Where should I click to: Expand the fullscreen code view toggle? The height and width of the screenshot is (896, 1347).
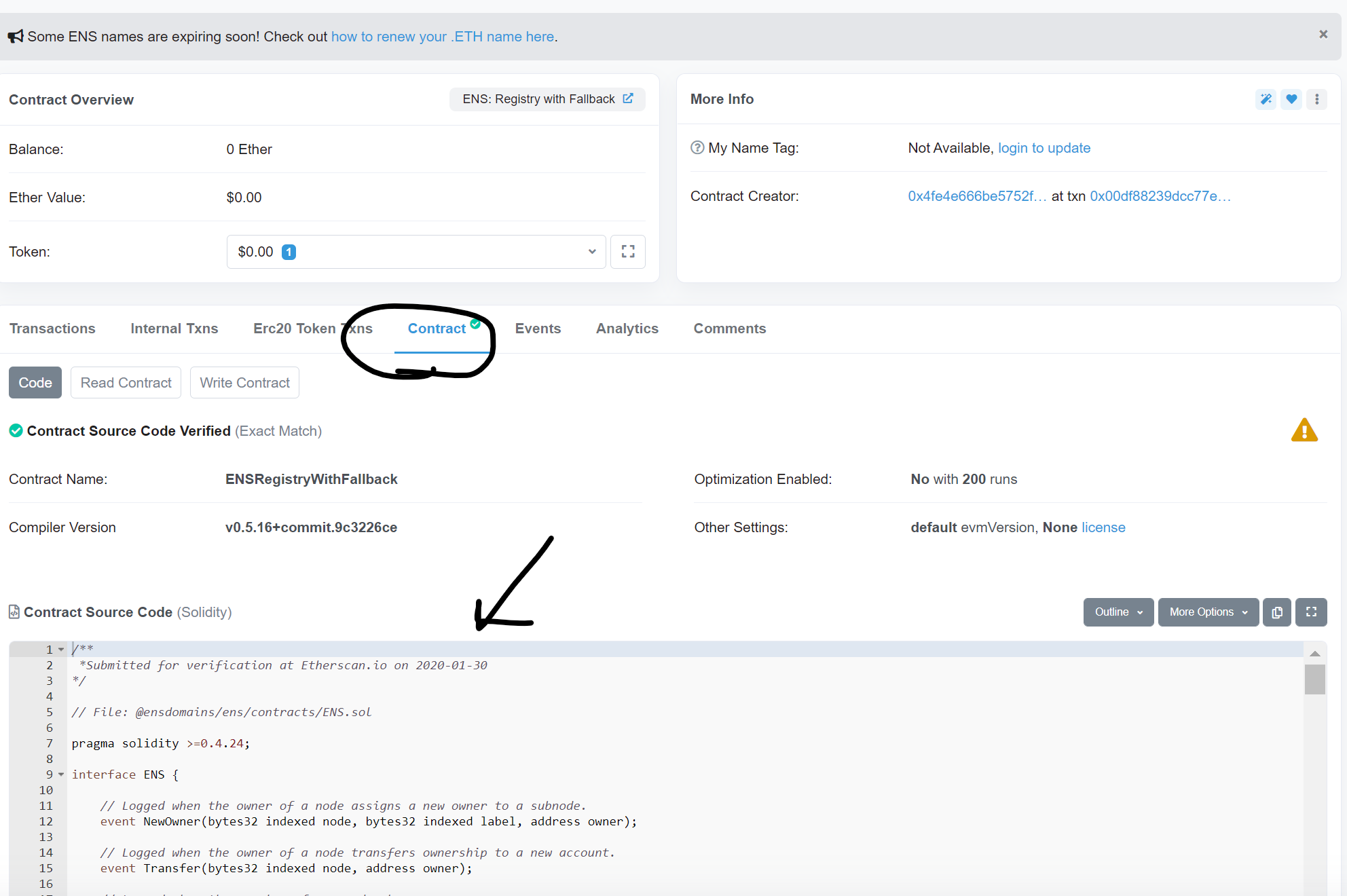[1312, 611]
